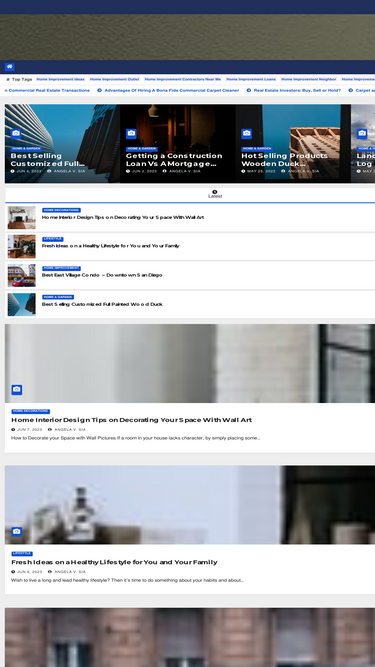The image size is (375, 667).
Task: Open the Home Improvement Neighbor tag
Action: pos(309,79)
